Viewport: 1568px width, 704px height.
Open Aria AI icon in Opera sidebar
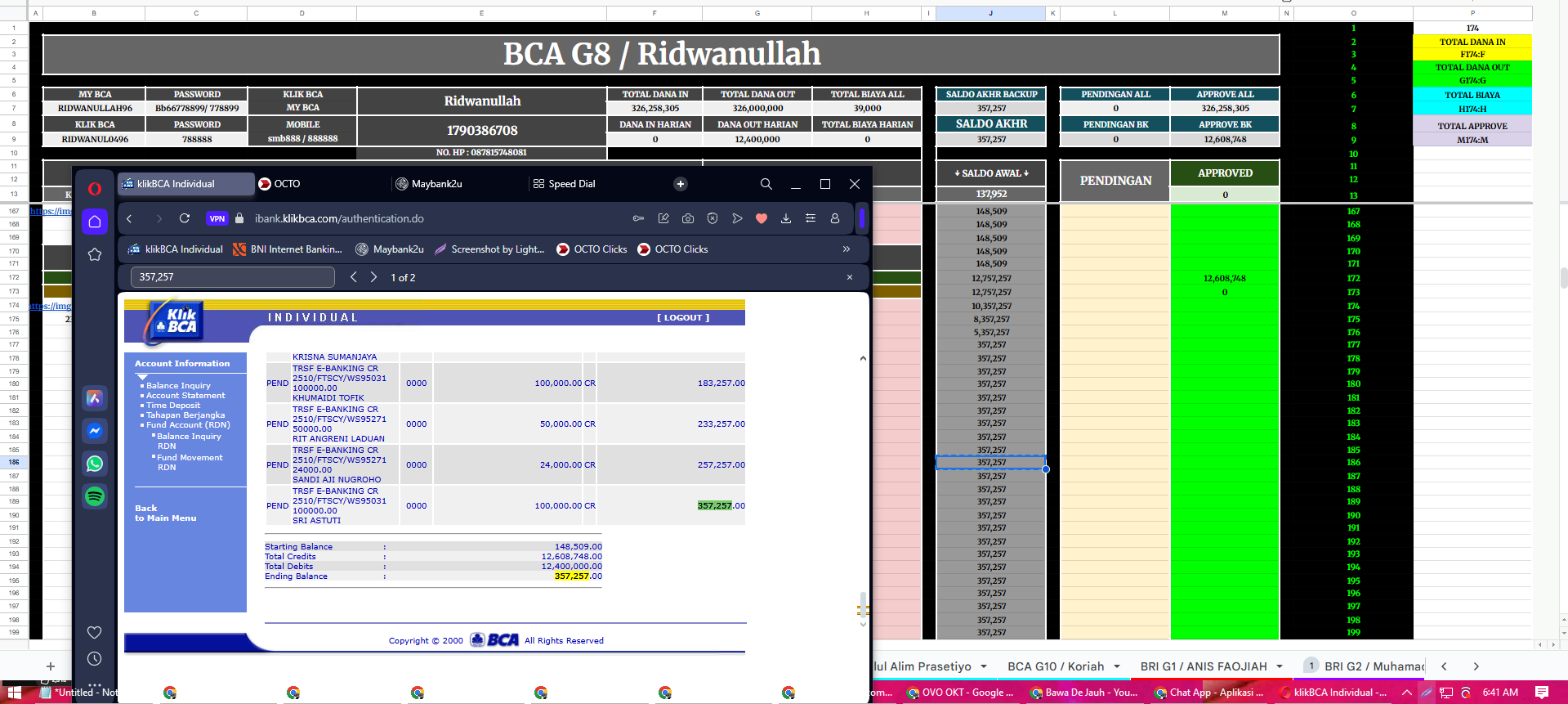click(x=95, y=398)
